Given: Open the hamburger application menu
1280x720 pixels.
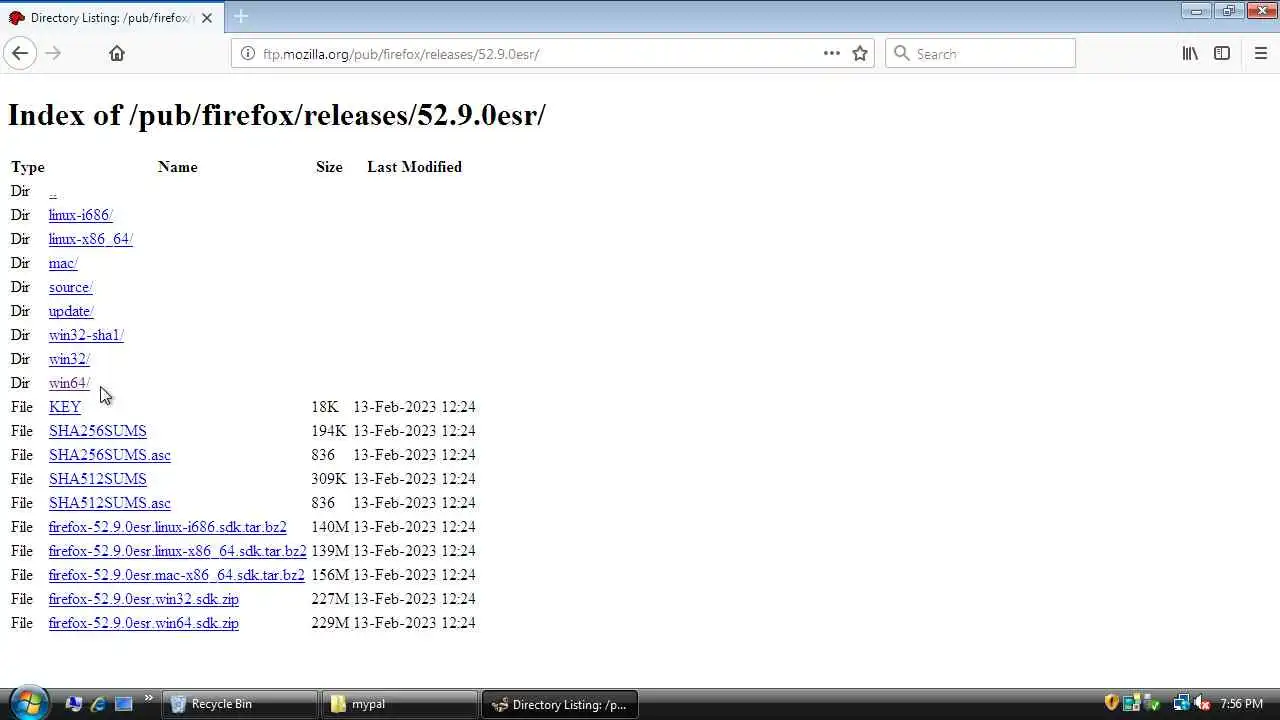Looking at the screenshot, I should (1261, 54).
